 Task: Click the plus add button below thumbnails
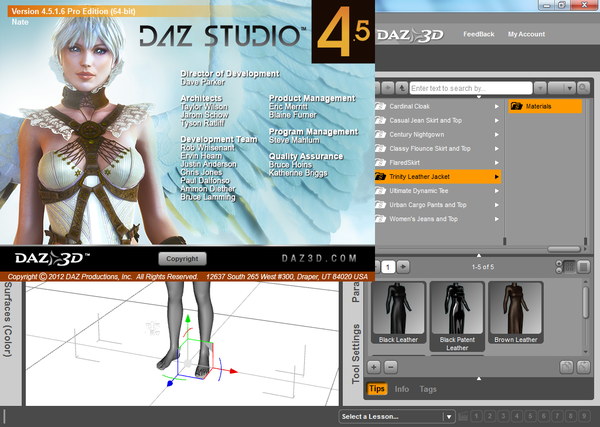point(373,367)
